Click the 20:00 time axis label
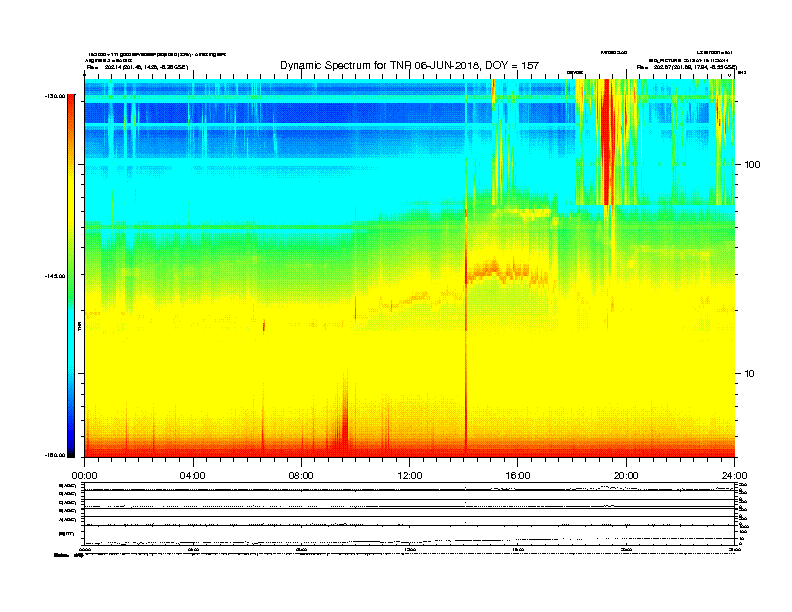792x612 pixels. [x=626, y=476]
